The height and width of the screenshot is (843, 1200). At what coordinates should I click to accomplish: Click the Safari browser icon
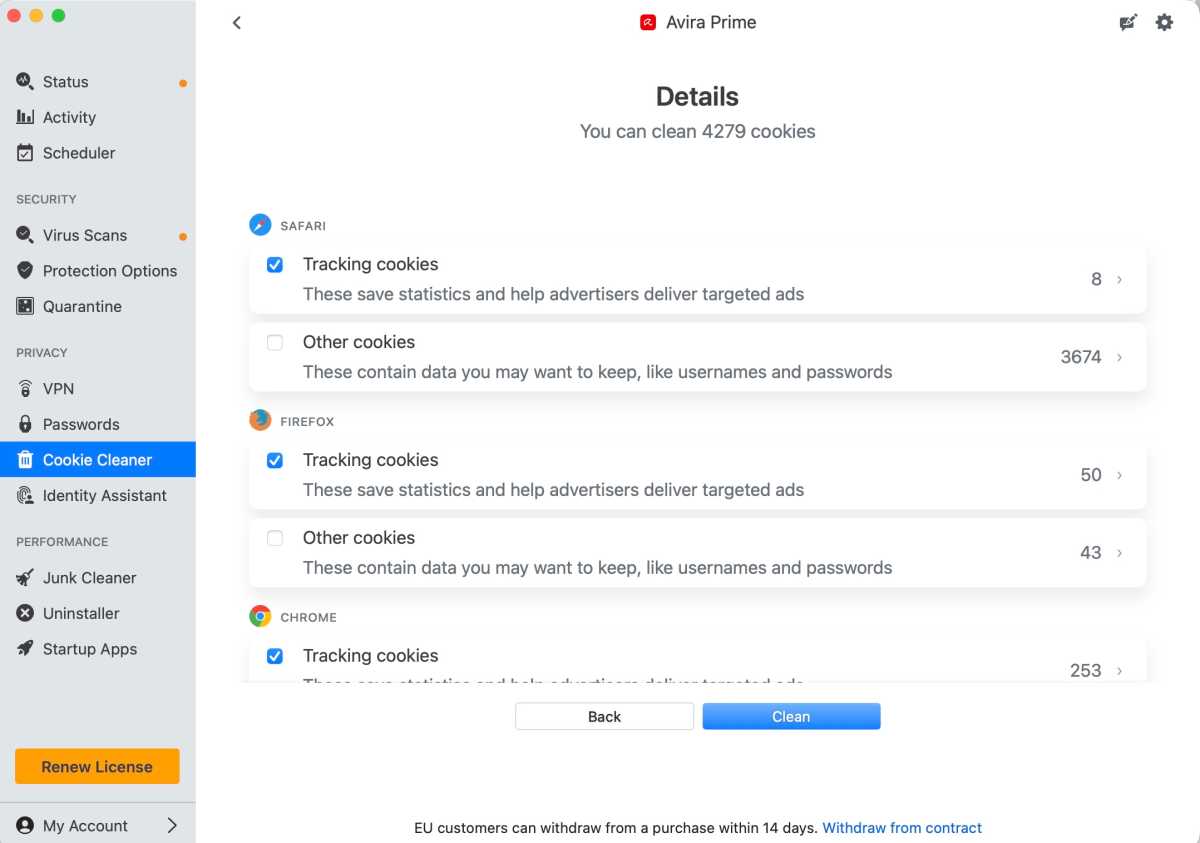(260, 225)
